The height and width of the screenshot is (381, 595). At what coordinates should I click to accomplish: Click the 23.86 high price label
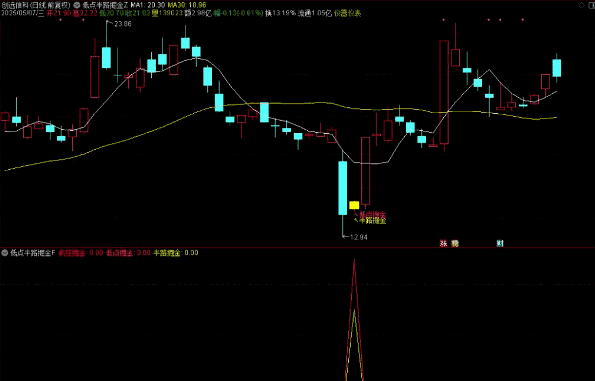(x=123, y=24)
